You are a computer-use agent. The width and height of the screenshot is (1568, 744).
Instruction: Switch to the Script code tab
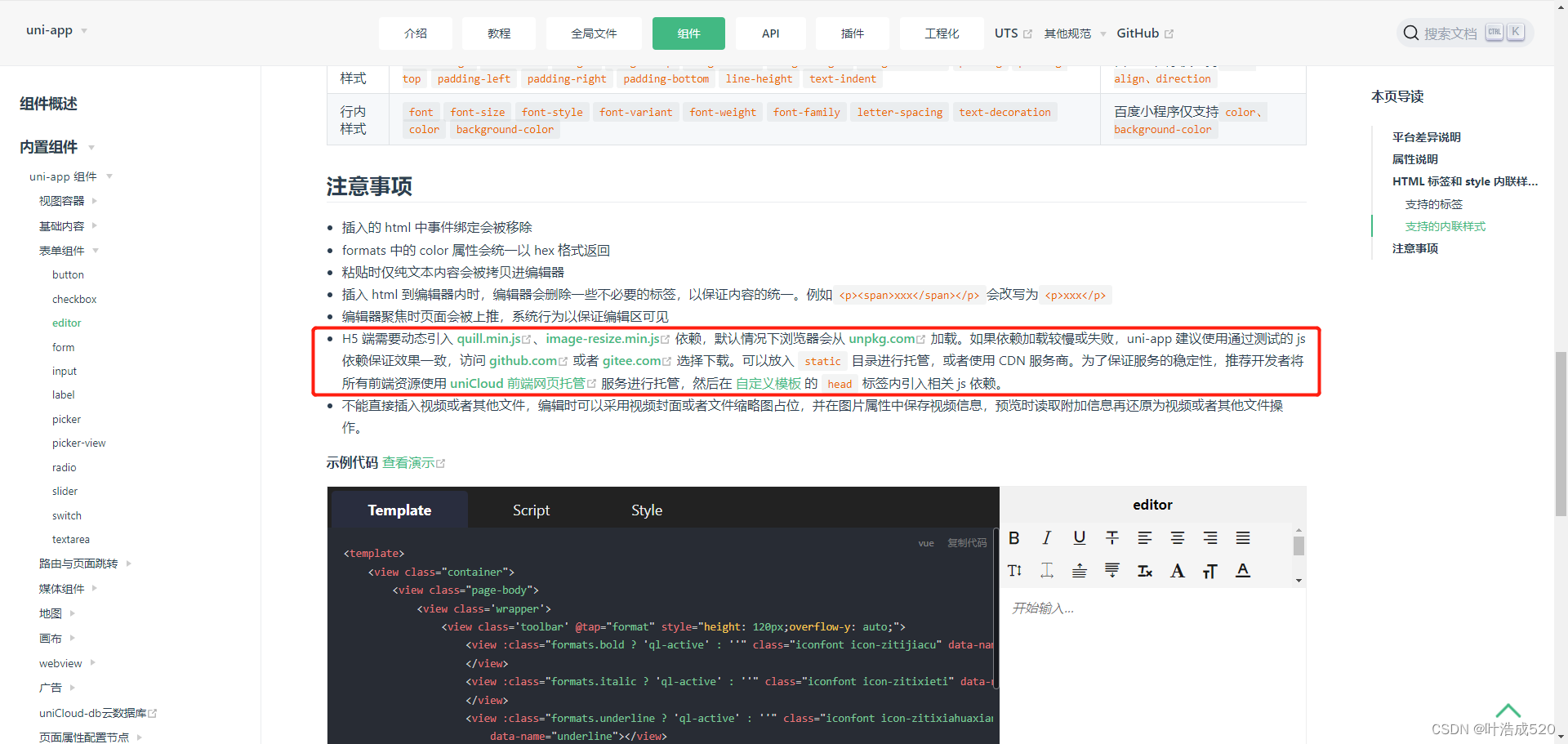point(531,510)
